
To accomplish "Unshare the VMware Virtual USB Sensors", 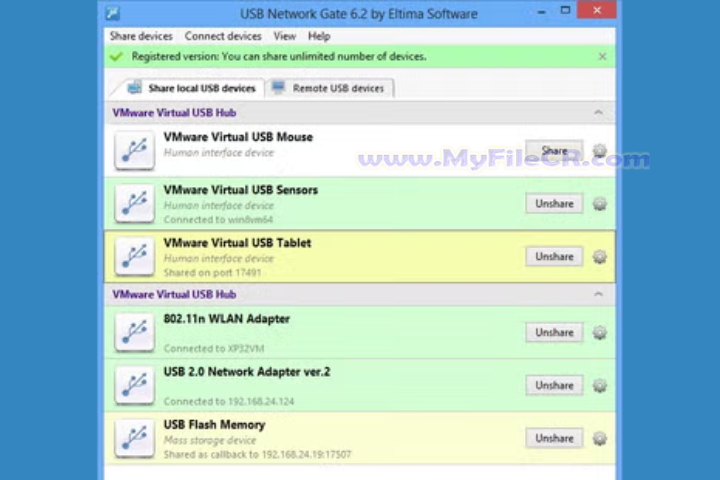I will [x=554, y=203].
